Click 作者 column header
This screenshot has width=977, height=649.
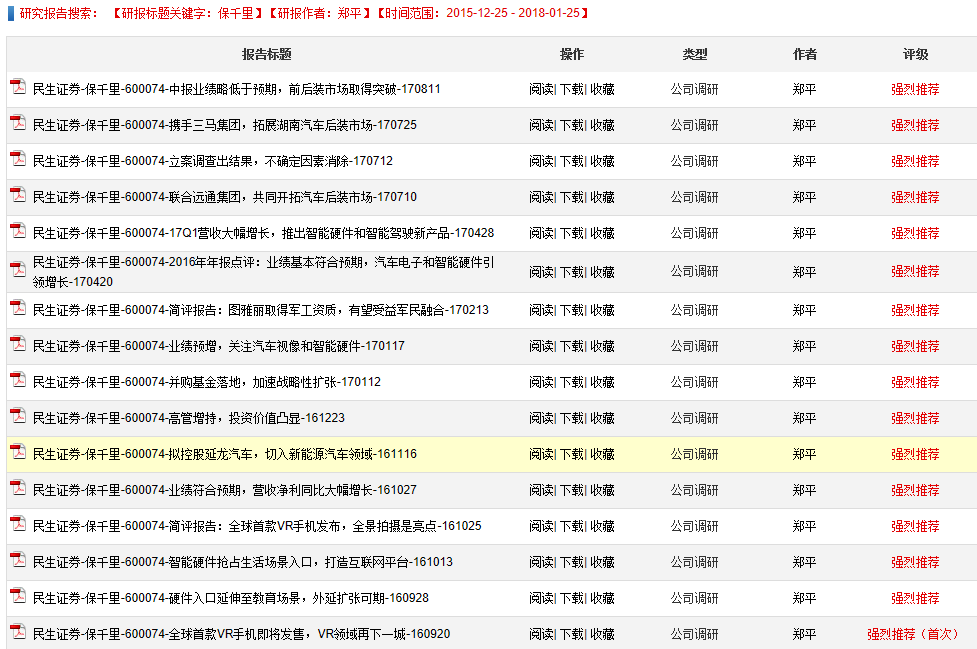(x=804, y=54)
